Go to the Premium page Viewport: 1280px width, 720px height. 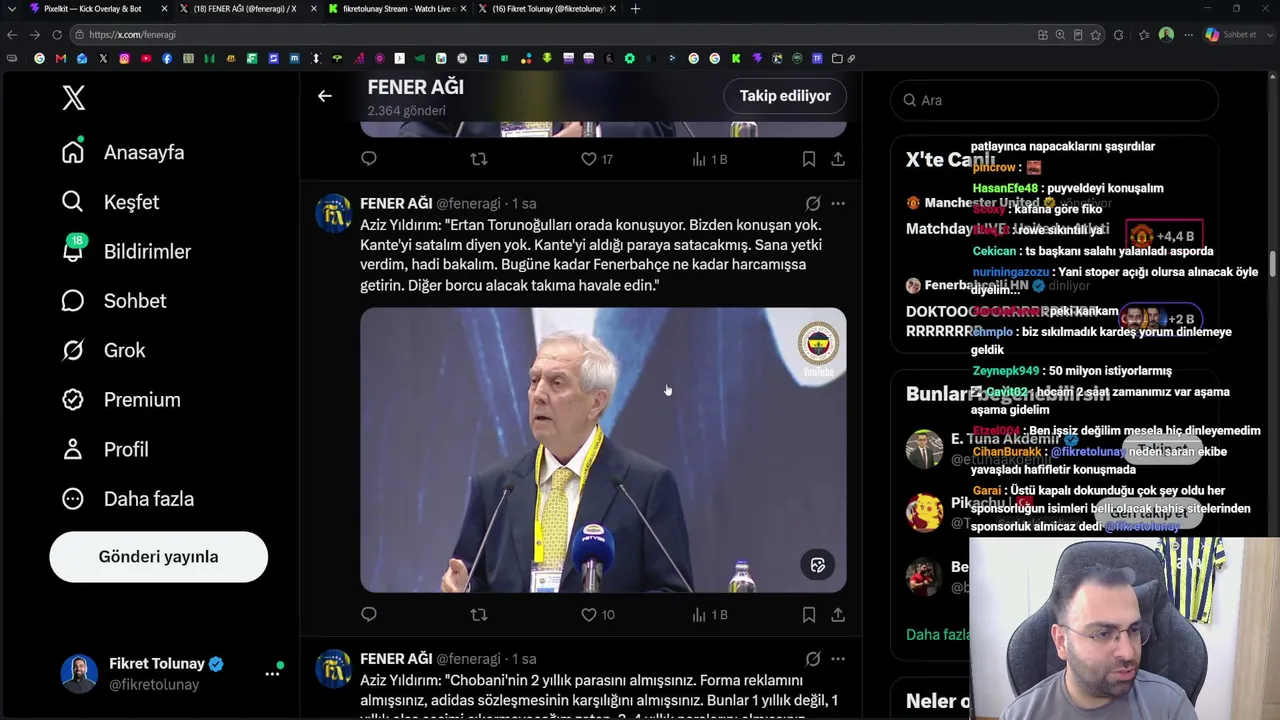coord(120,400)
